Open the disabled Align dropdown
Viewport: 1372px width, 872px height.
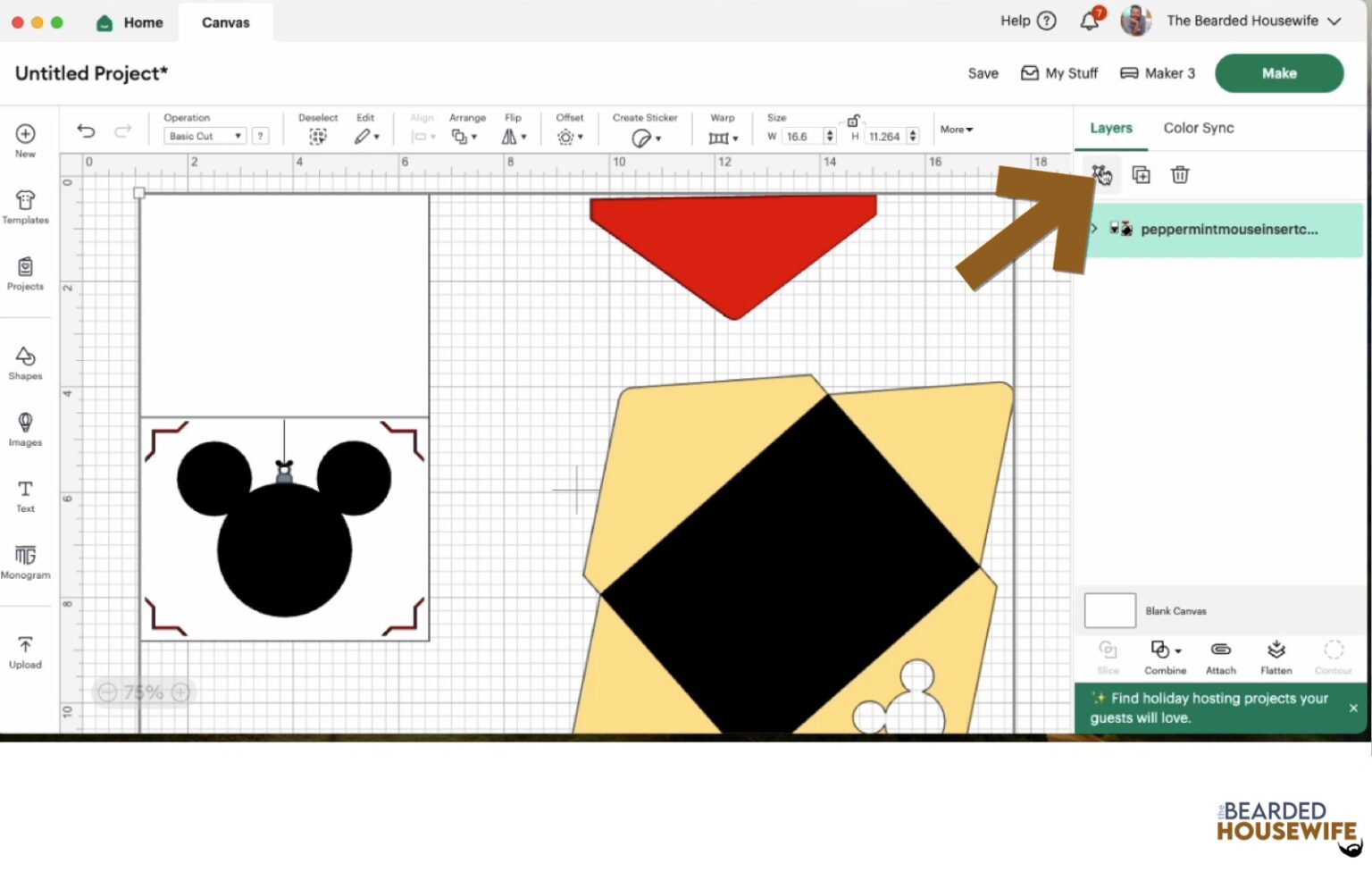click(x=423, y=137)
